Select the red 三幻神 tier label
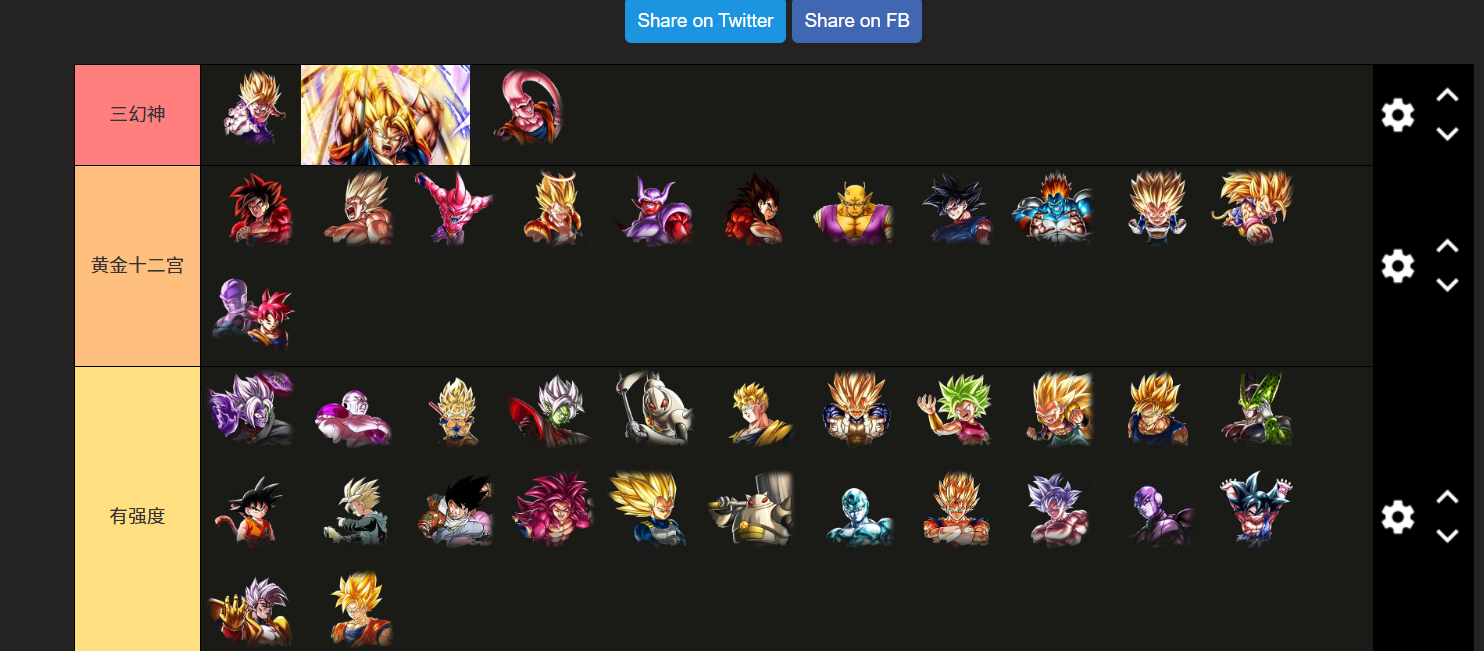The height and width of the screenshot is (651, 1484). pos(137,115)
